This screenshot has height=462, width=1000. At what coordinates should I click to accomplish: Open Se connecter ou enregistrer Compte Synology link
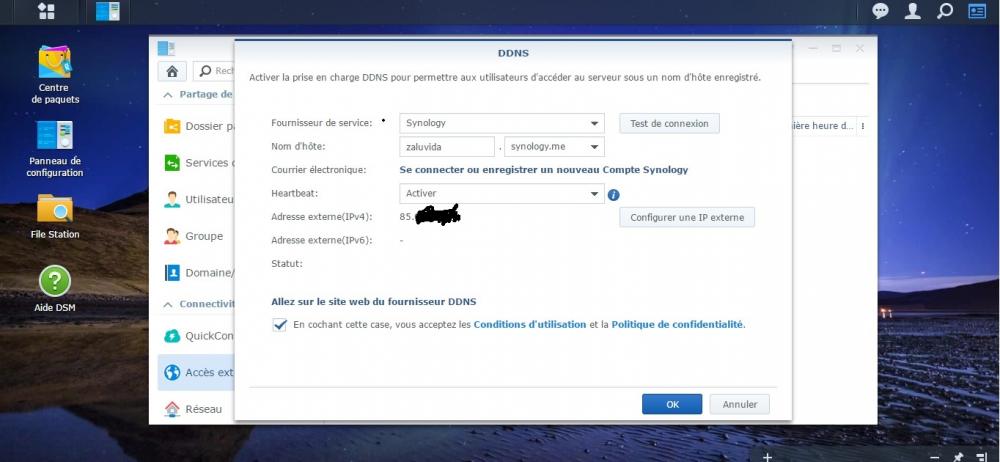543,170
